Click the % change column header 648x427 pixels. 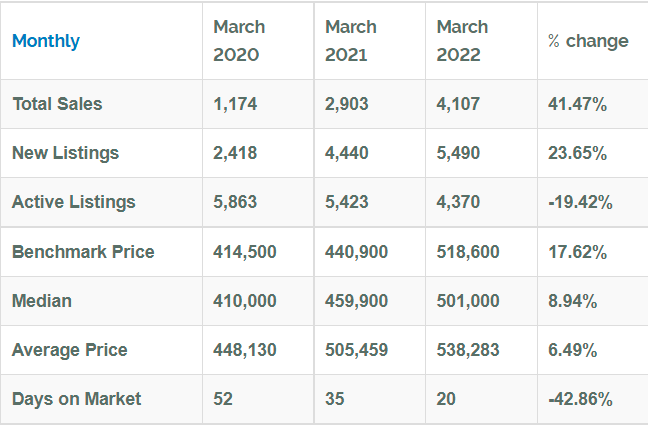[x=588, y=41]
